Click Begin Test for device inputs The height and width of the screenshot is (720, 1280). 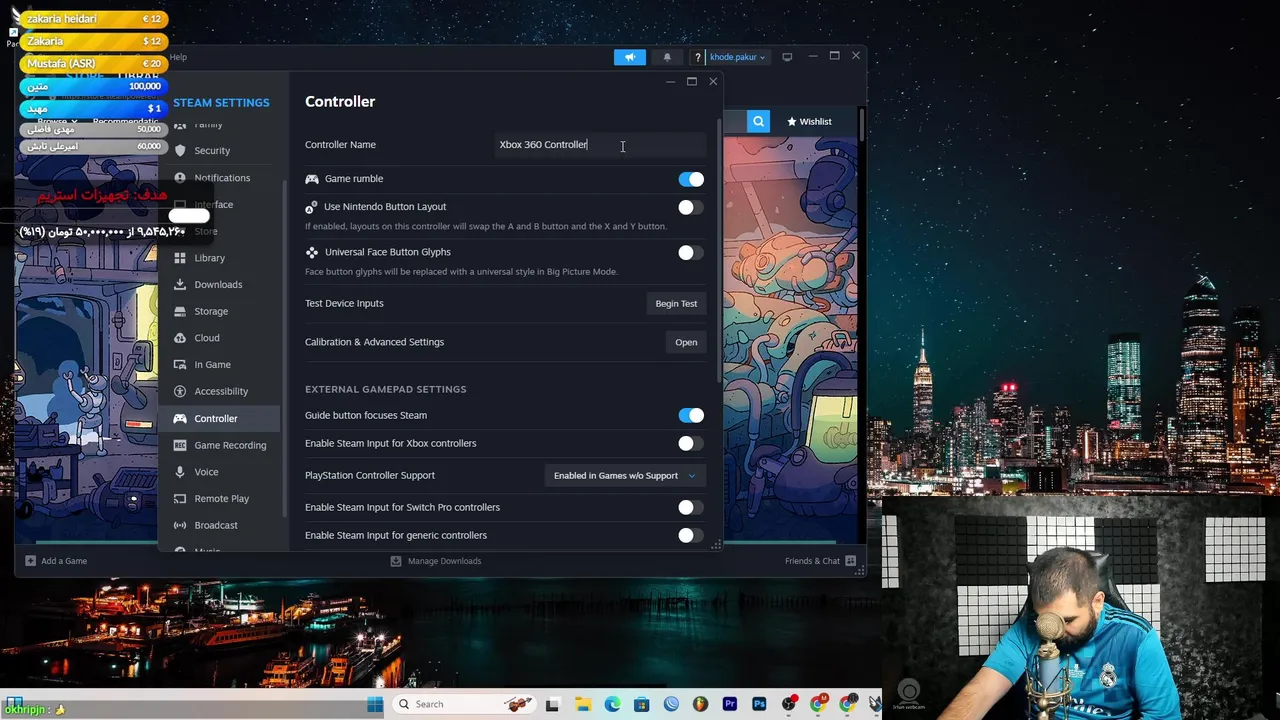pos(676,303)
